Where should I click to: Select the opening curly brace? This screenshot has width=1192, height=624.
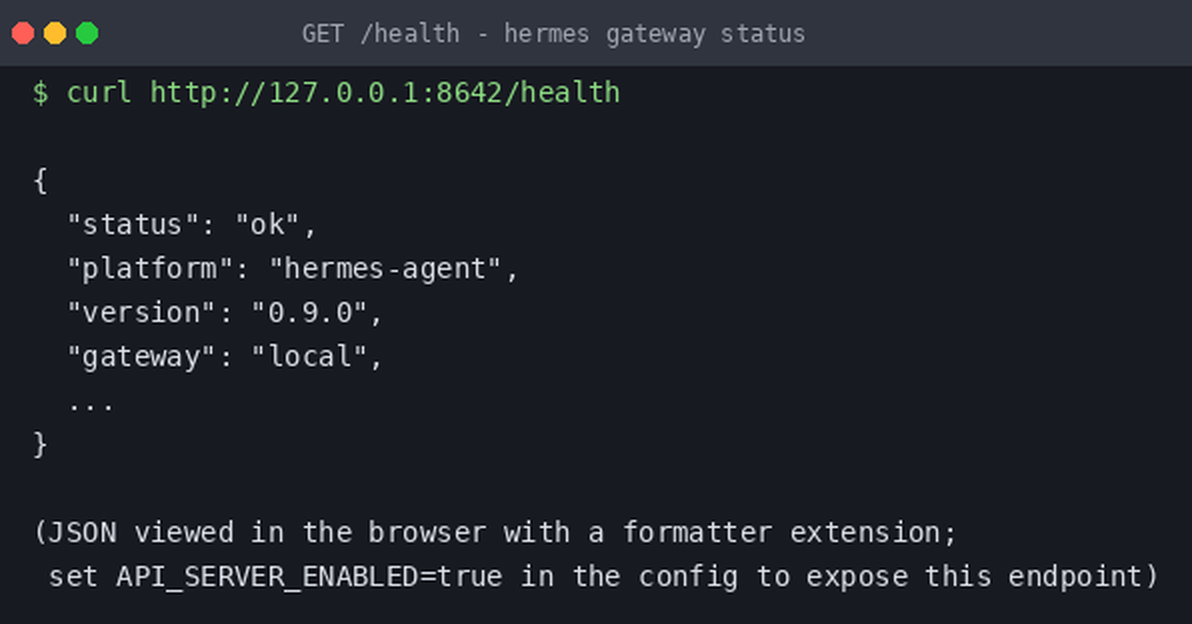[40, 181]
